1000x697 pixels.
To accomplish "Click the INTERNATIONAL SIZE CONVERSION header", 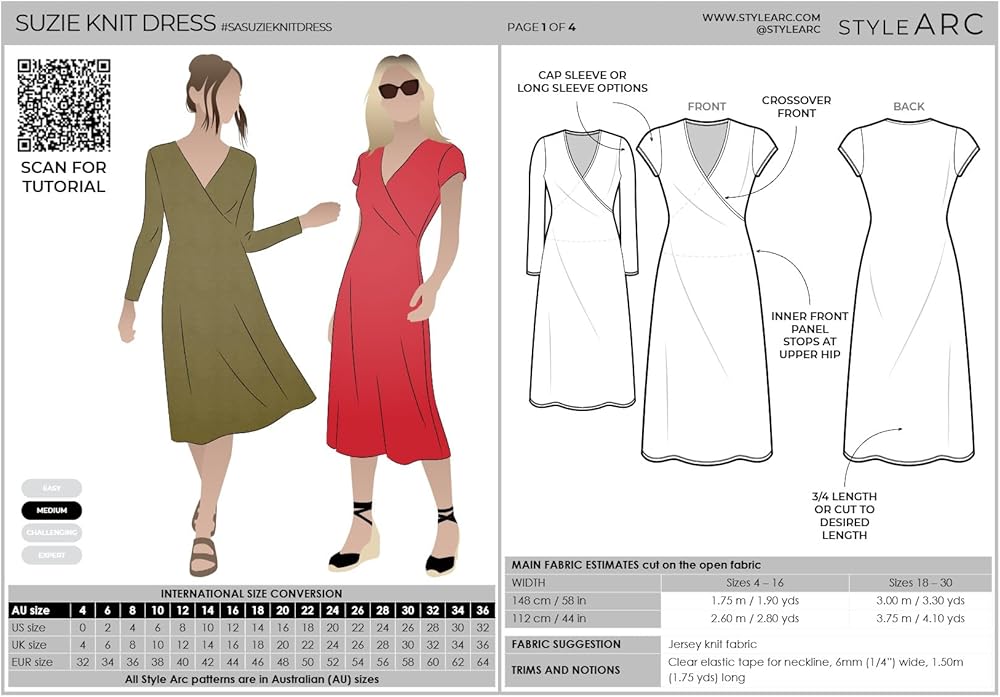I will pyautogui.click(x=251, y=593).
